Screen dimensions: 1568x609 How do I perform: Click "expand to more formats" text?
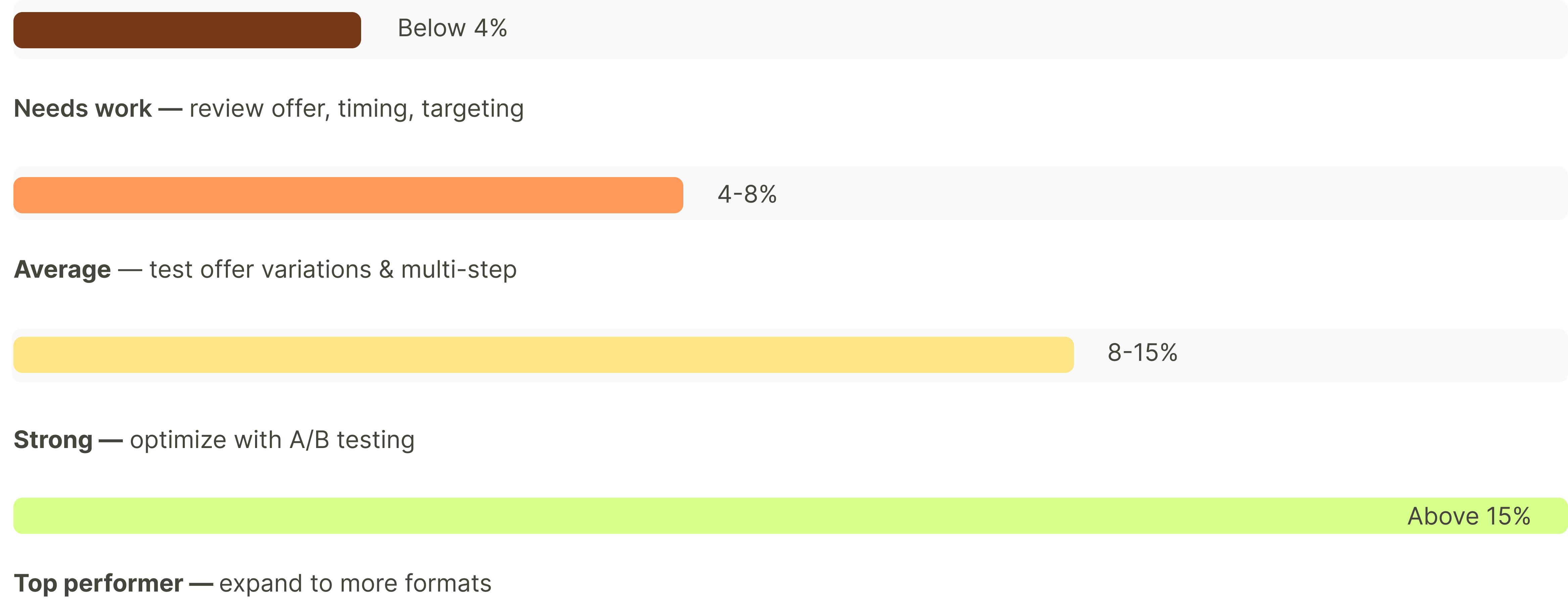click(x=355, y=584)
